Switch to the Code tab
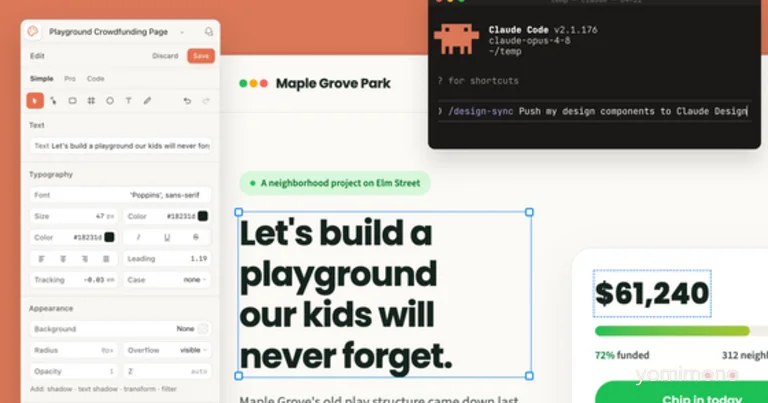This screenshot has width=768, height=403. 96,78
